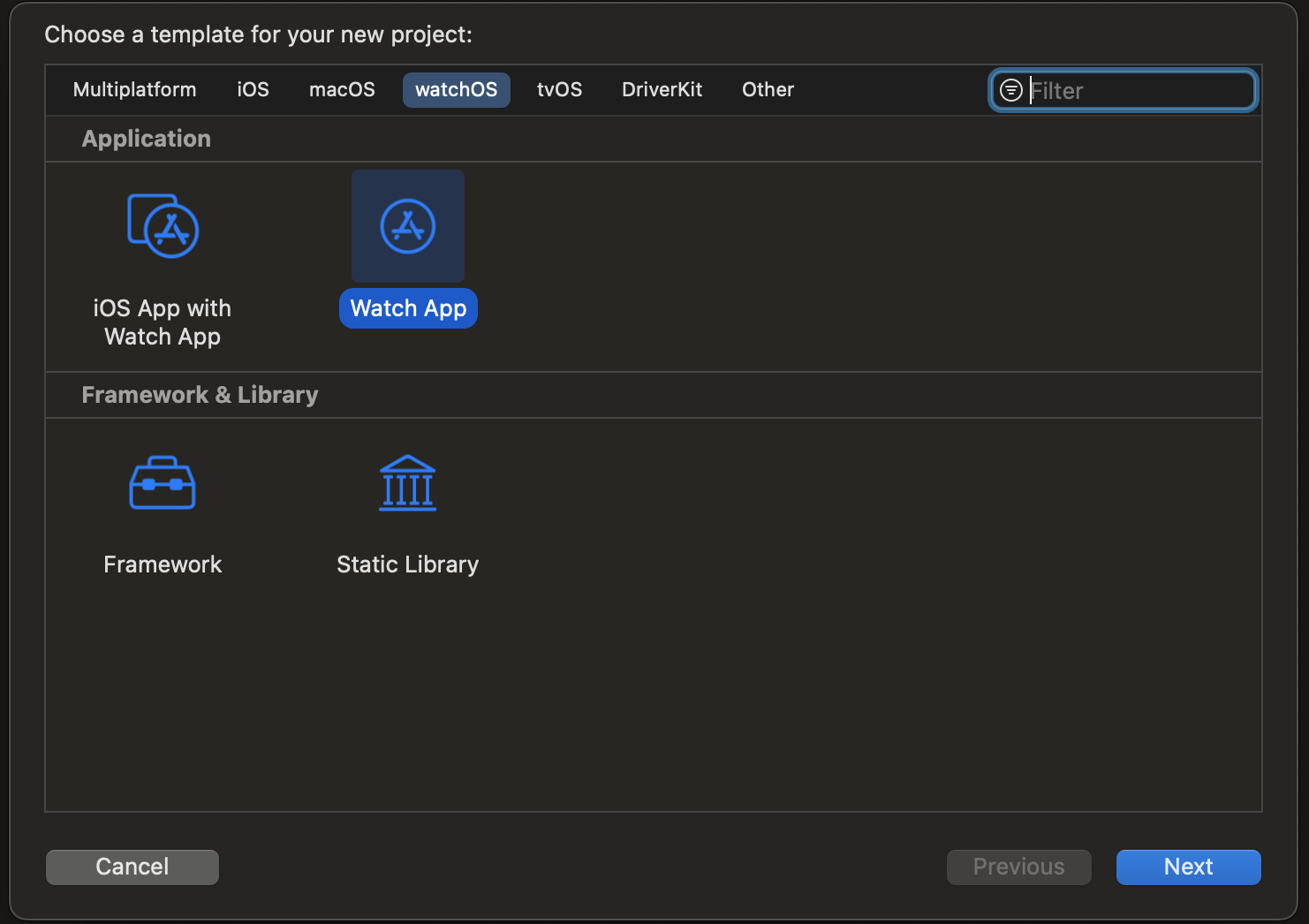The width and height of the screenshot is (1309, 924).
Task: Click the 'Framework & Library' section header
Action: pyautogui.click(x=200, y=395)
